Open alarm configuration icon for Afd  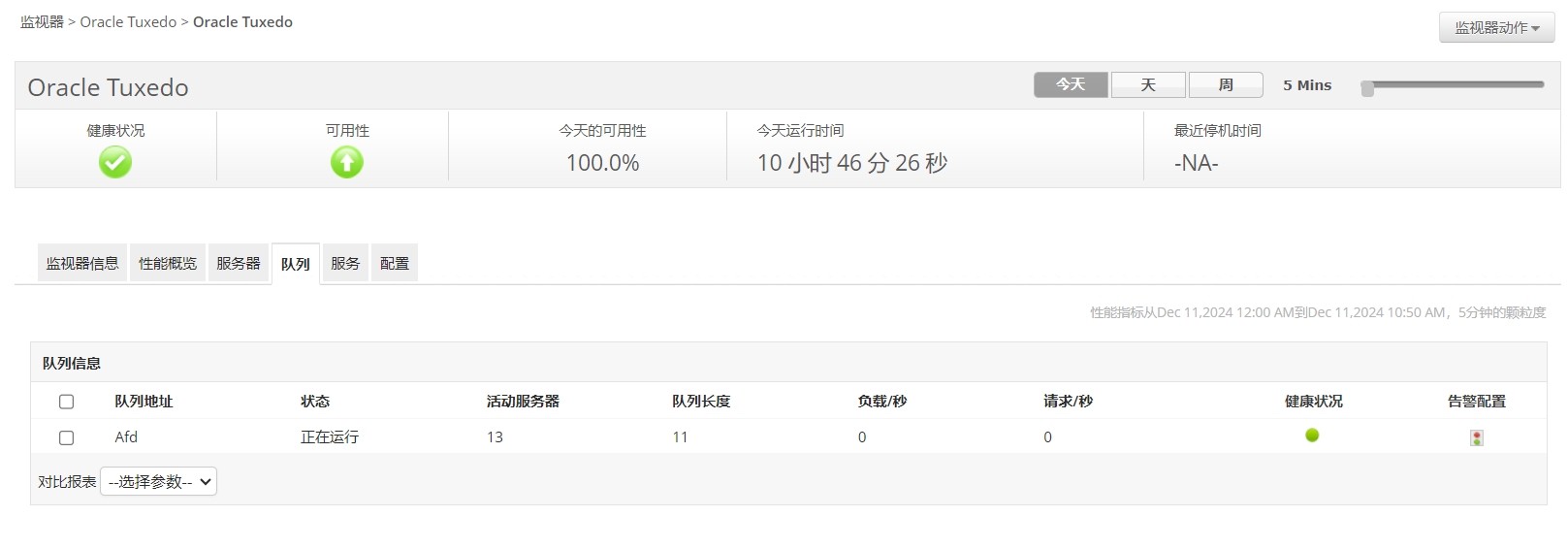tap(1477, 438)
